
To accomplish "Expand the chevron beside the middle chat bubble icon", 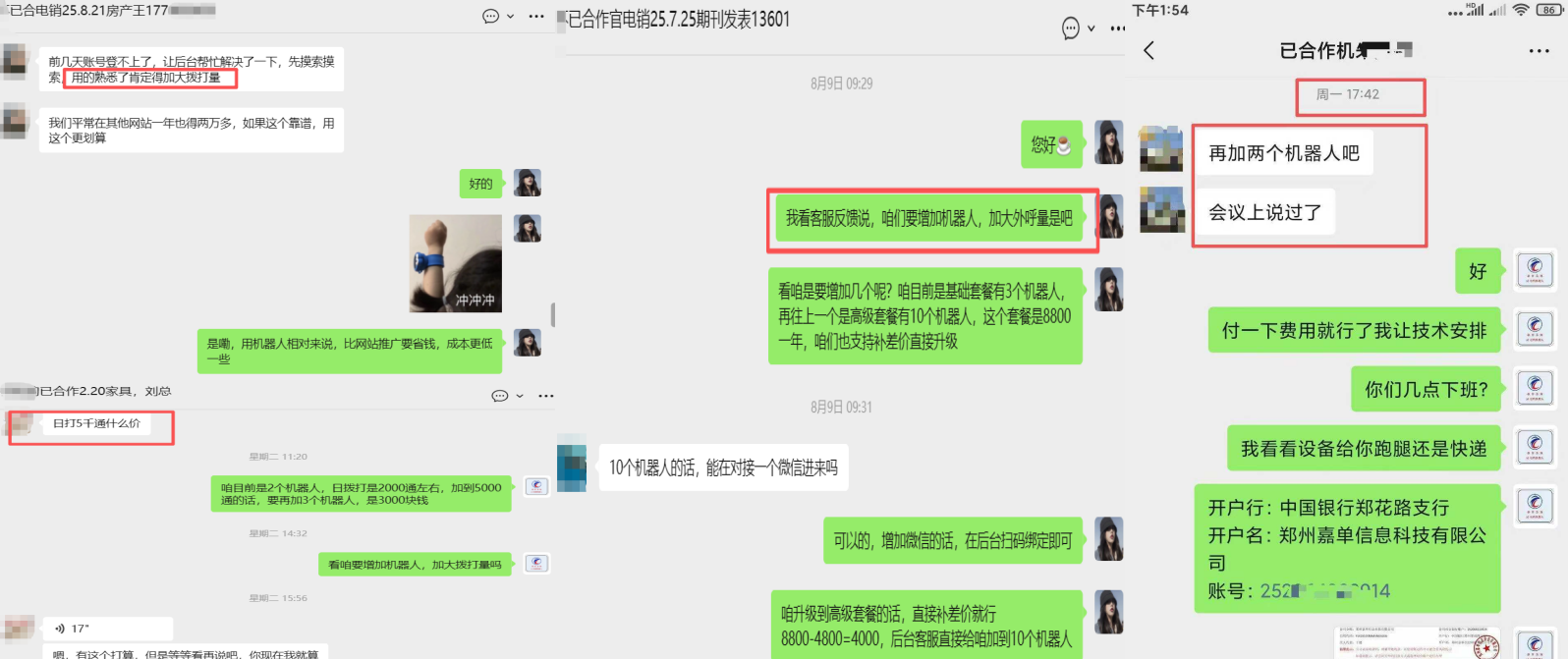I will point(1092,28).
